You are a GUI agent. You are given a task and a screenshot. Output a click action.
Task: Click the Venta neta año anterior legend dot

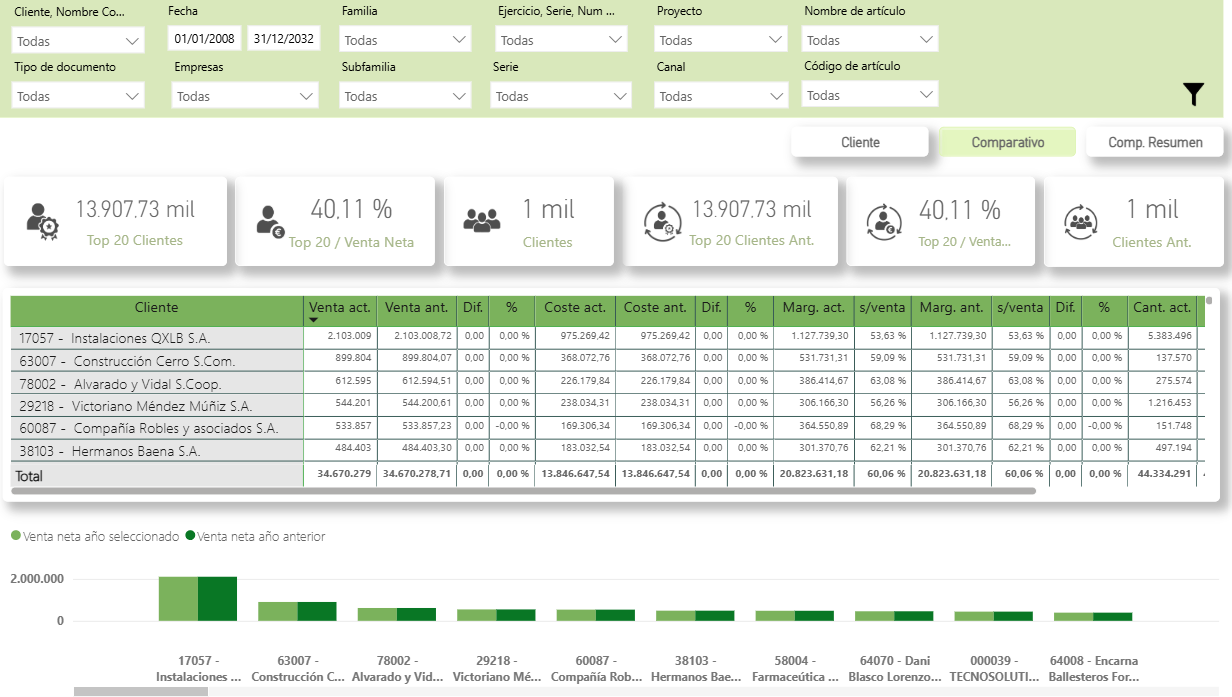[x=190, y=536]
